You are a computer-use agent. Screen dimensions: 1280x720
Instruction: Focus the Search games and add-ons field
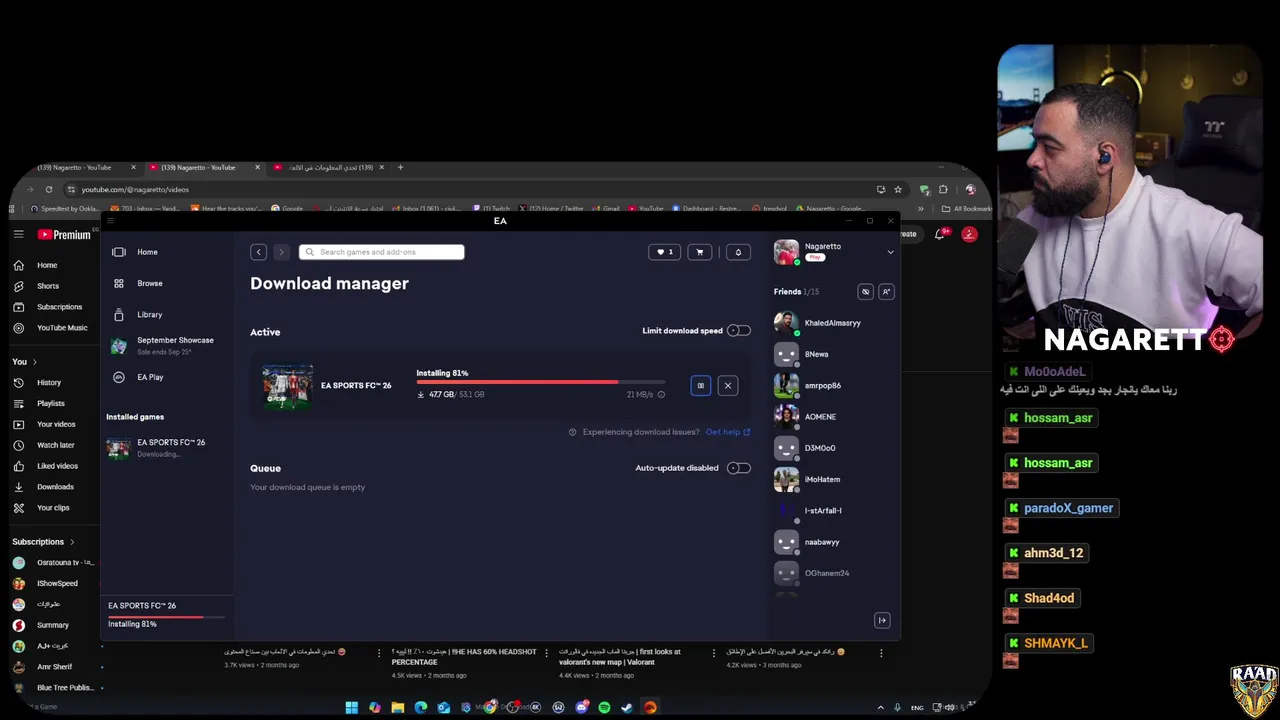pos(381,252)
